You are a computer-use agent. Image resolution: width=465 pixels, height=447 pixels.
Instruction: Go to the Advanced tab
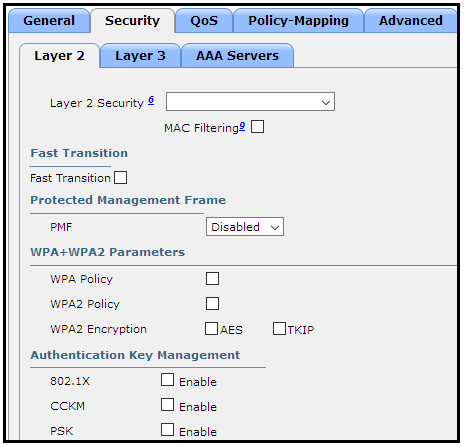pos(411,21)
